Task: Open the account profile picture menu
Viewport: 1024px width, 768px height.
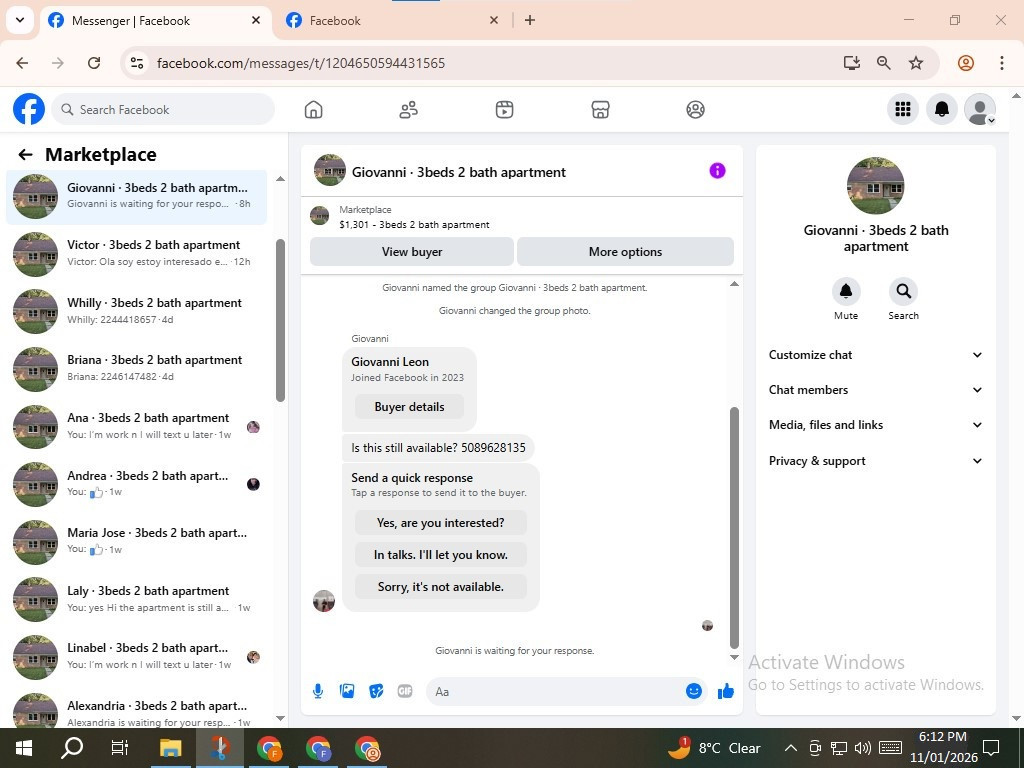Action: [x=980, y=109]
